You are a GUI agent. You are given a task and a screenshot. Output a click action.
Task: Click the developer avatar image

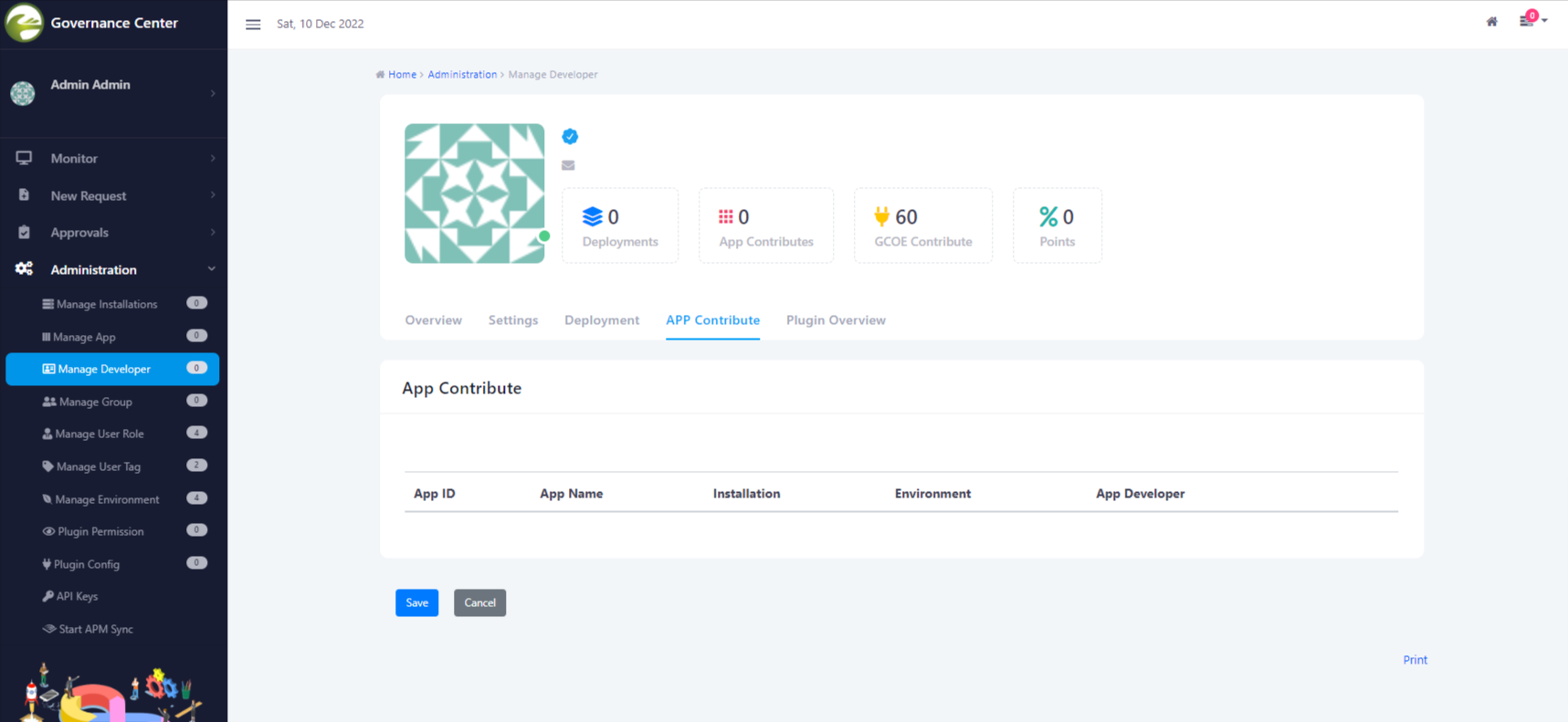click(x=474, y=194)
